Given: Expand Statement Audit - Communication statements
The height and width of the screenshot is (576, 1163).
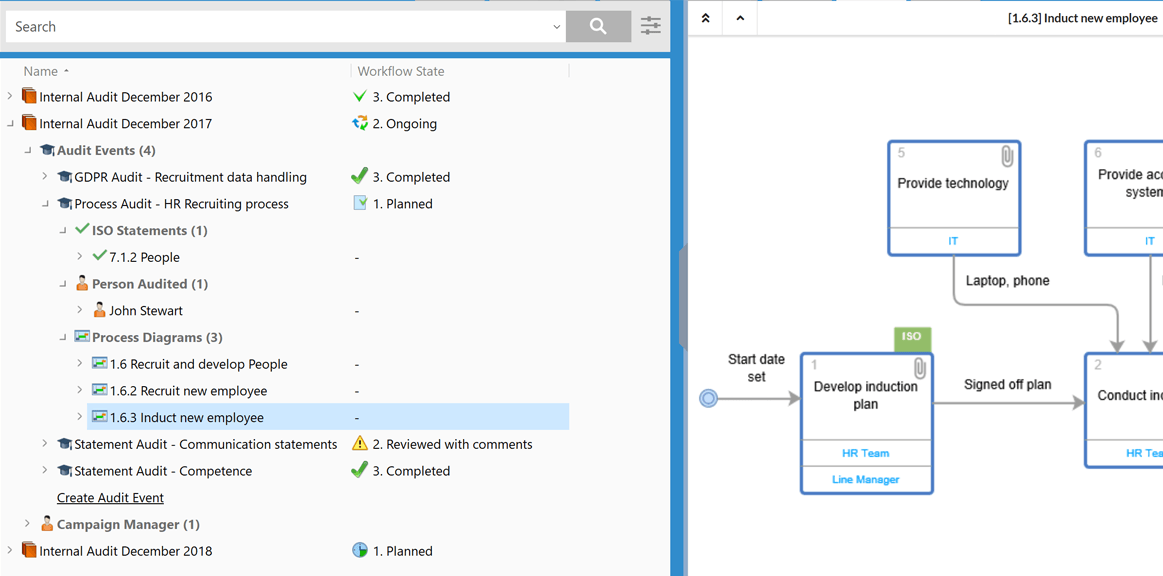Looking at the screenshot, I should pyautogui.click(x=45, y=444).
